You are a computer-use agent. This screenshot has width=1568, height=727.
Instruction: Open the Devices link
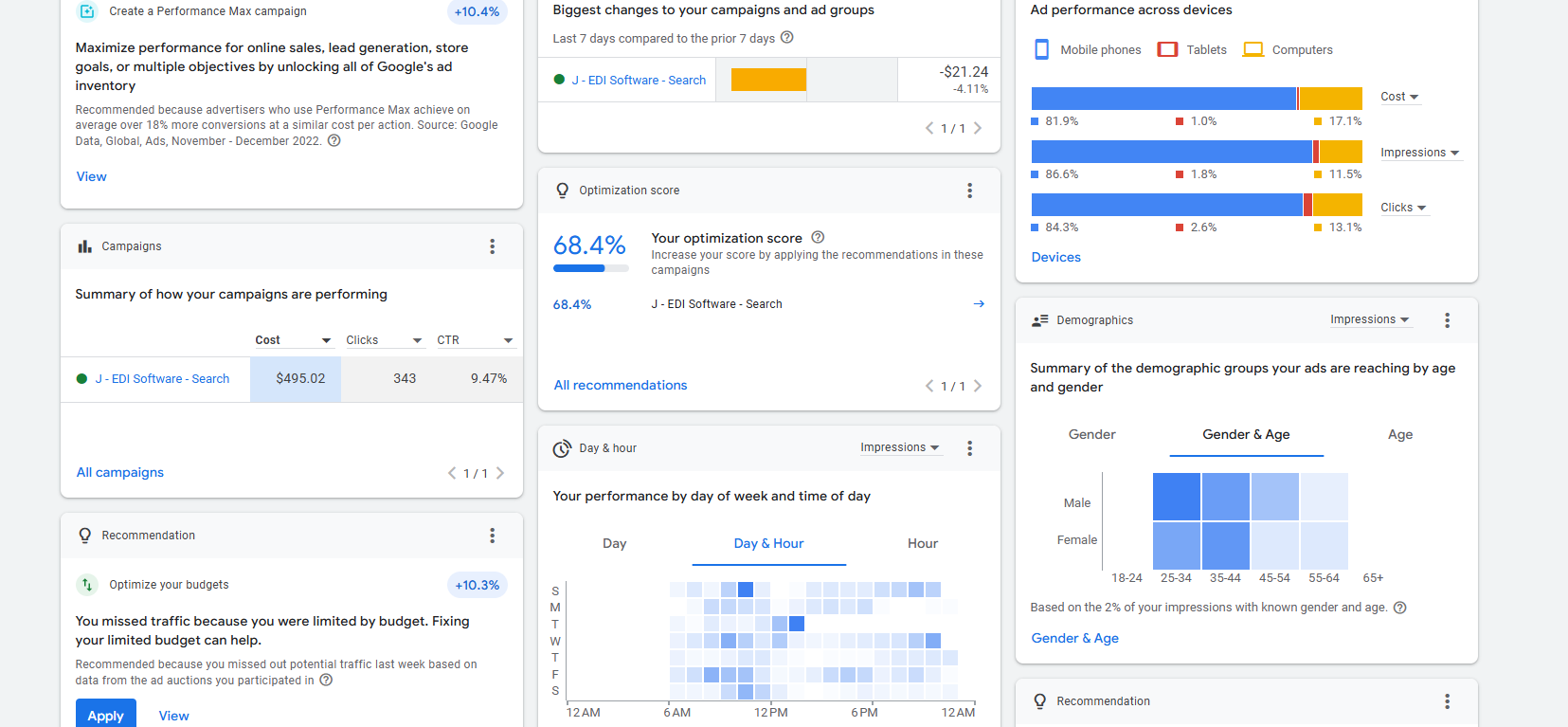coord(1056,257)
